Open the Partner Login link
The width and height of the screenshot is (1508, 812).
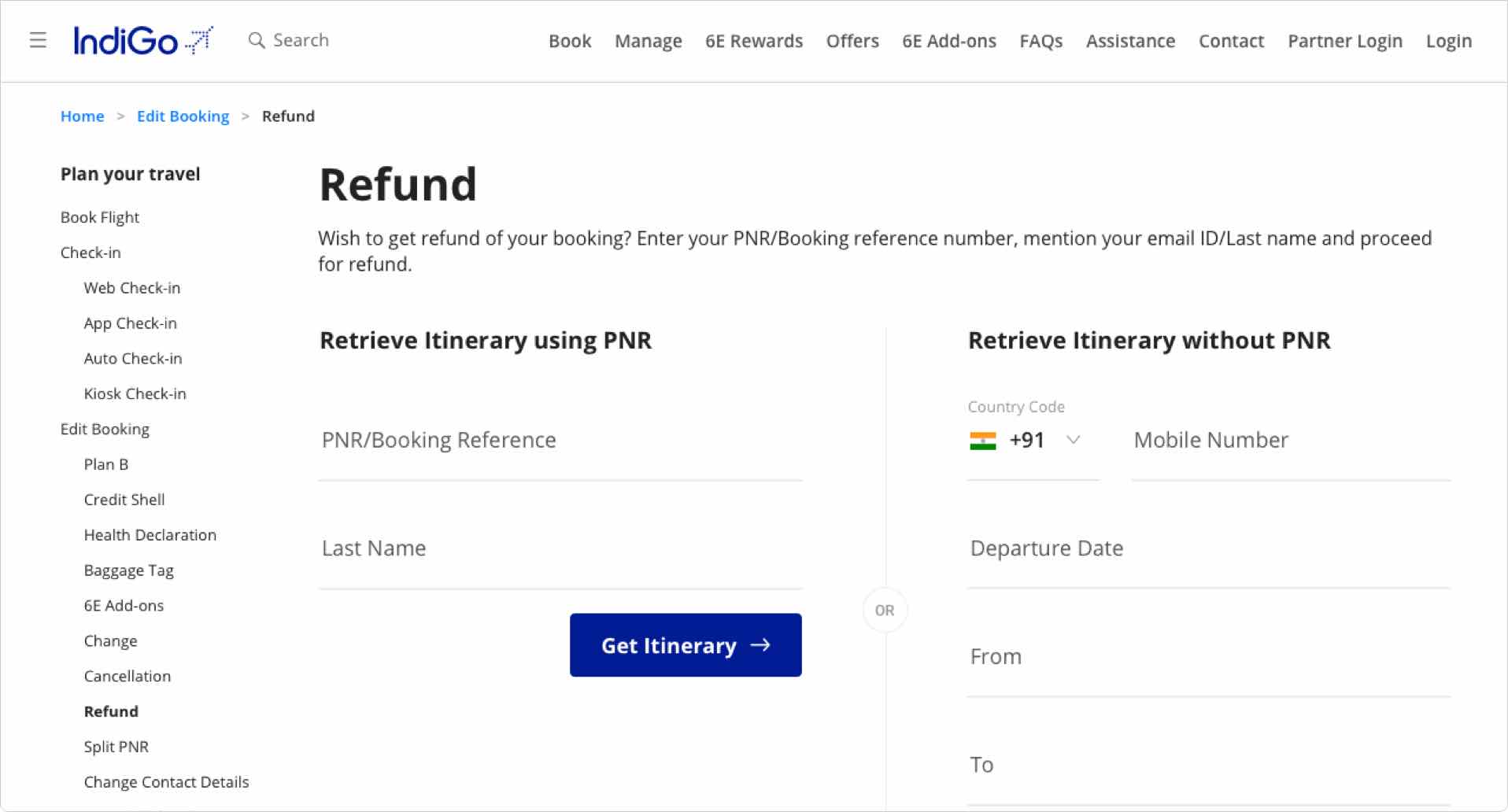click(x=1344, y=41)
